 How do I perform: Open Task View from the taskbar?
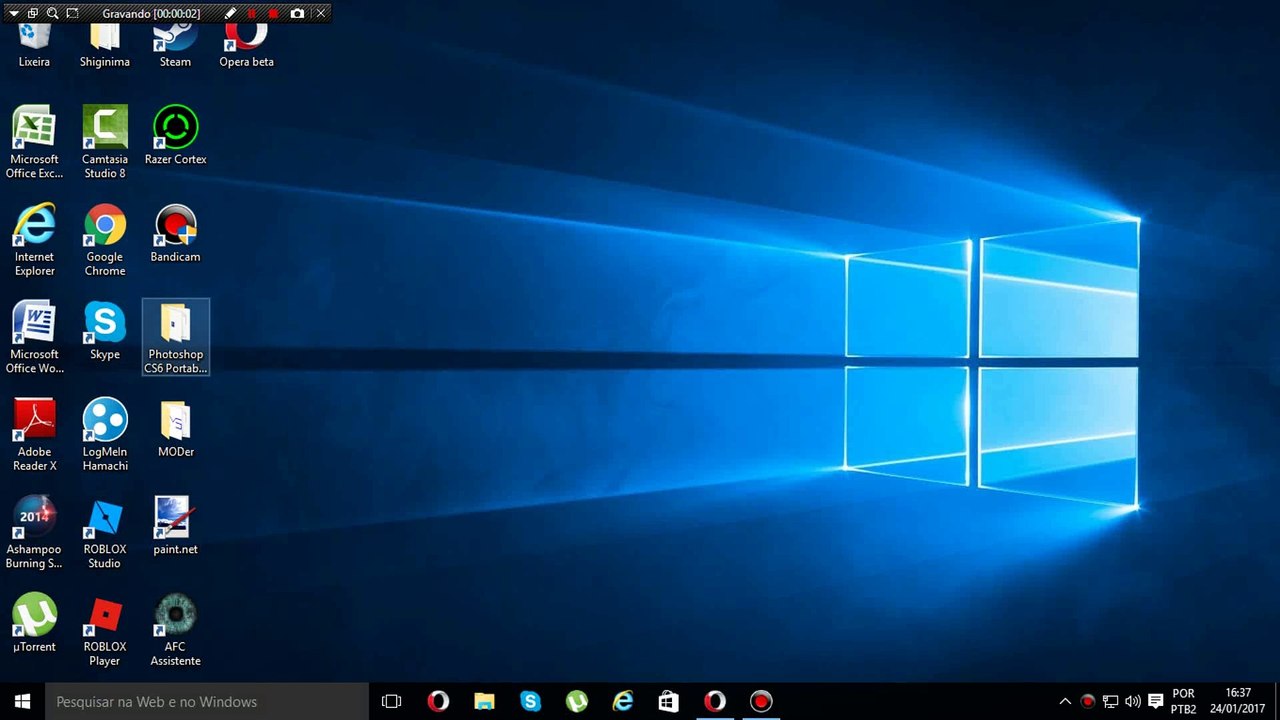pyautogui.click(x=392, y=701)
